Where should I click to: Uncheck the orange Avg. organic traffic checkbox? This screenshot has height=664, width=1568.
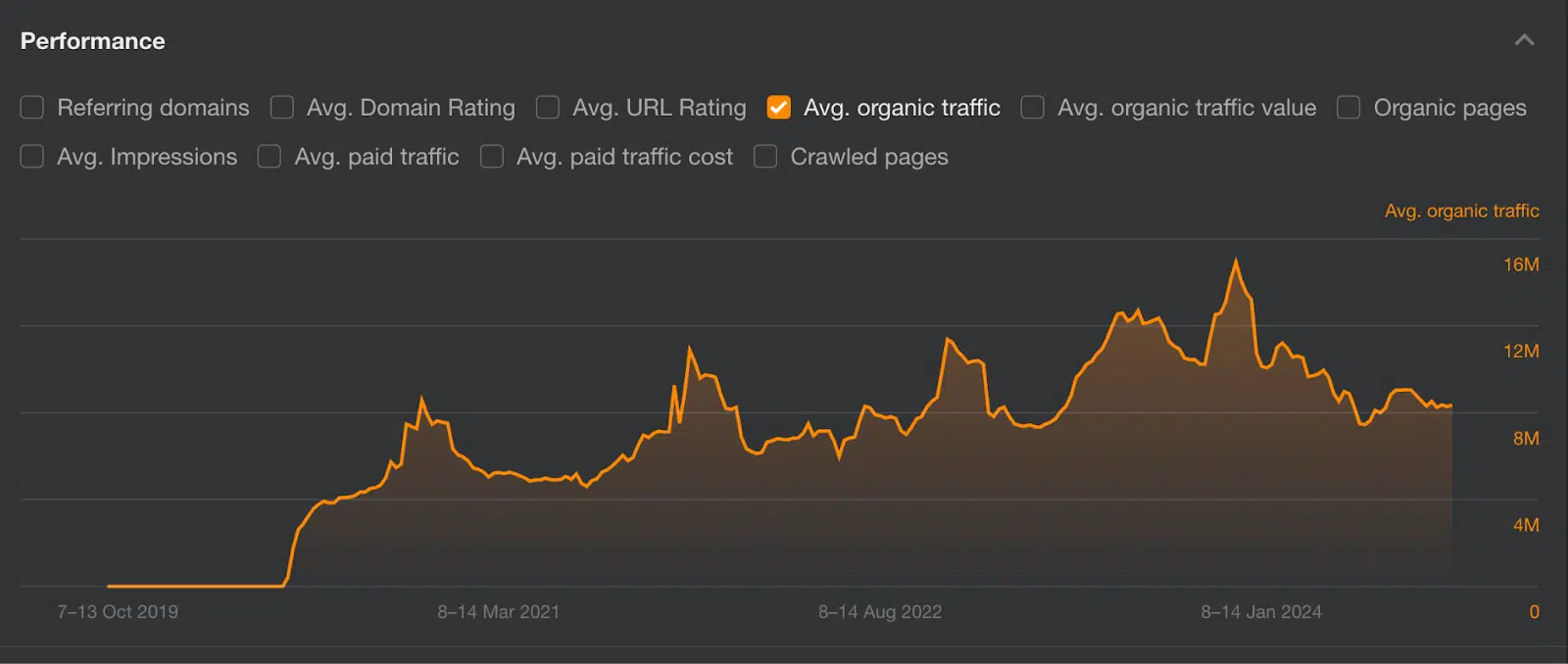click(x=779, y=108)
